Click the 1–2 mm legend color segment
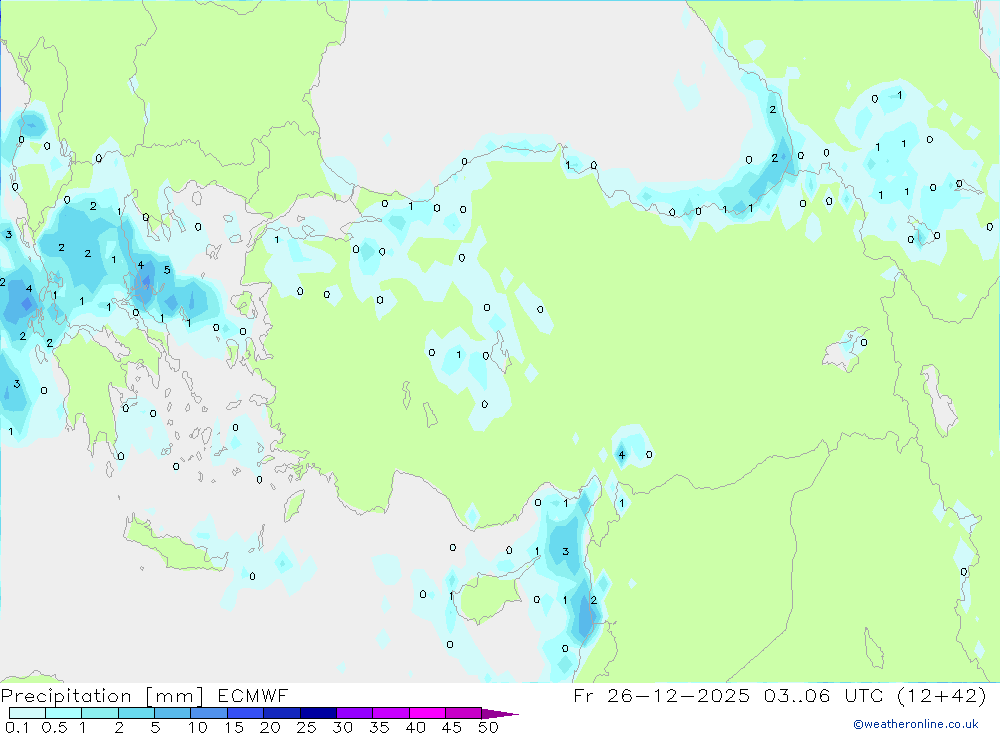Viewport: 1000px width, 733px height. [99, 713]
